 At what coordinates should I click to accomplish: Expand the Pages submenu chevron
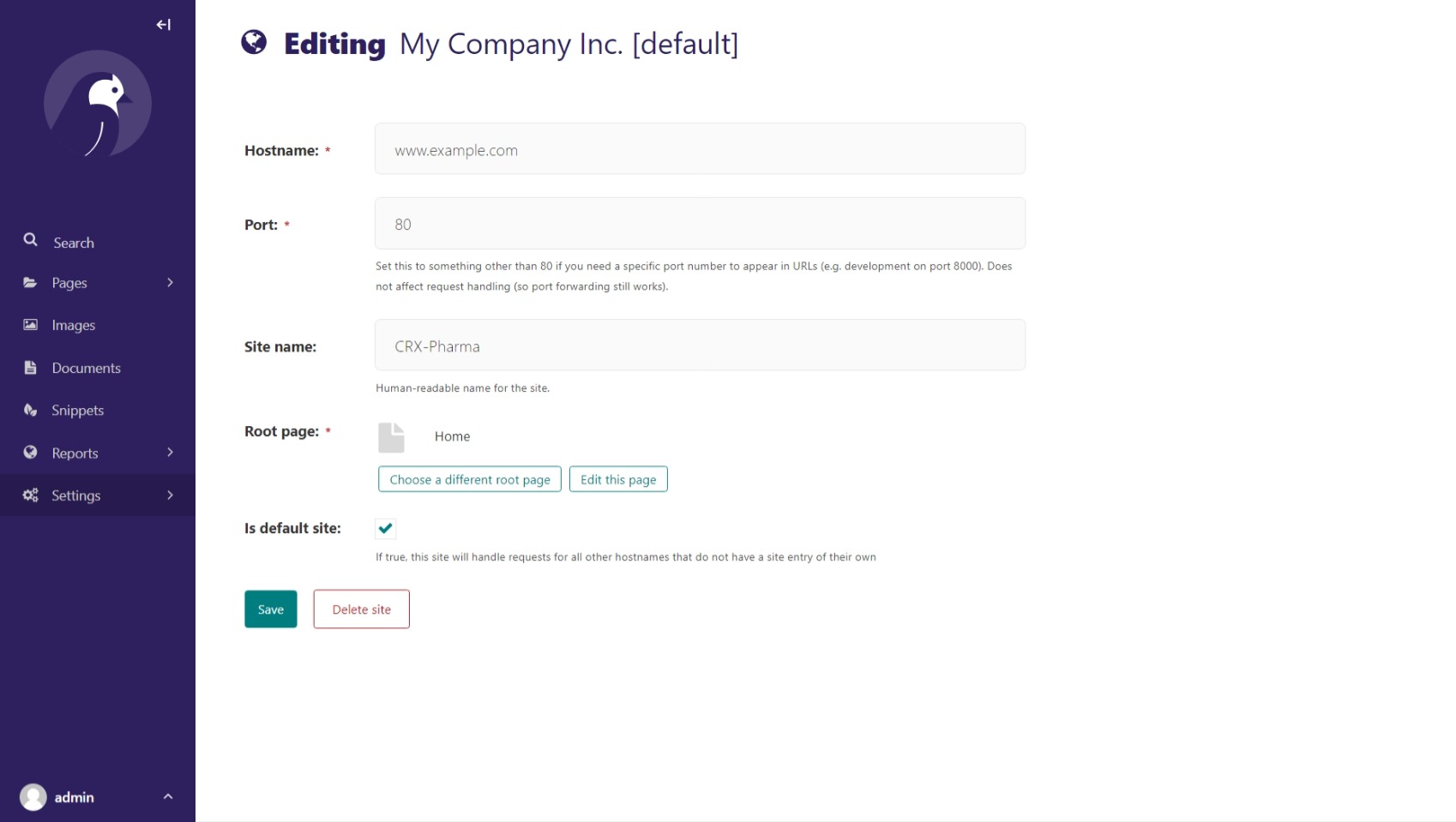pyautogui.click(x=170, y=283)
